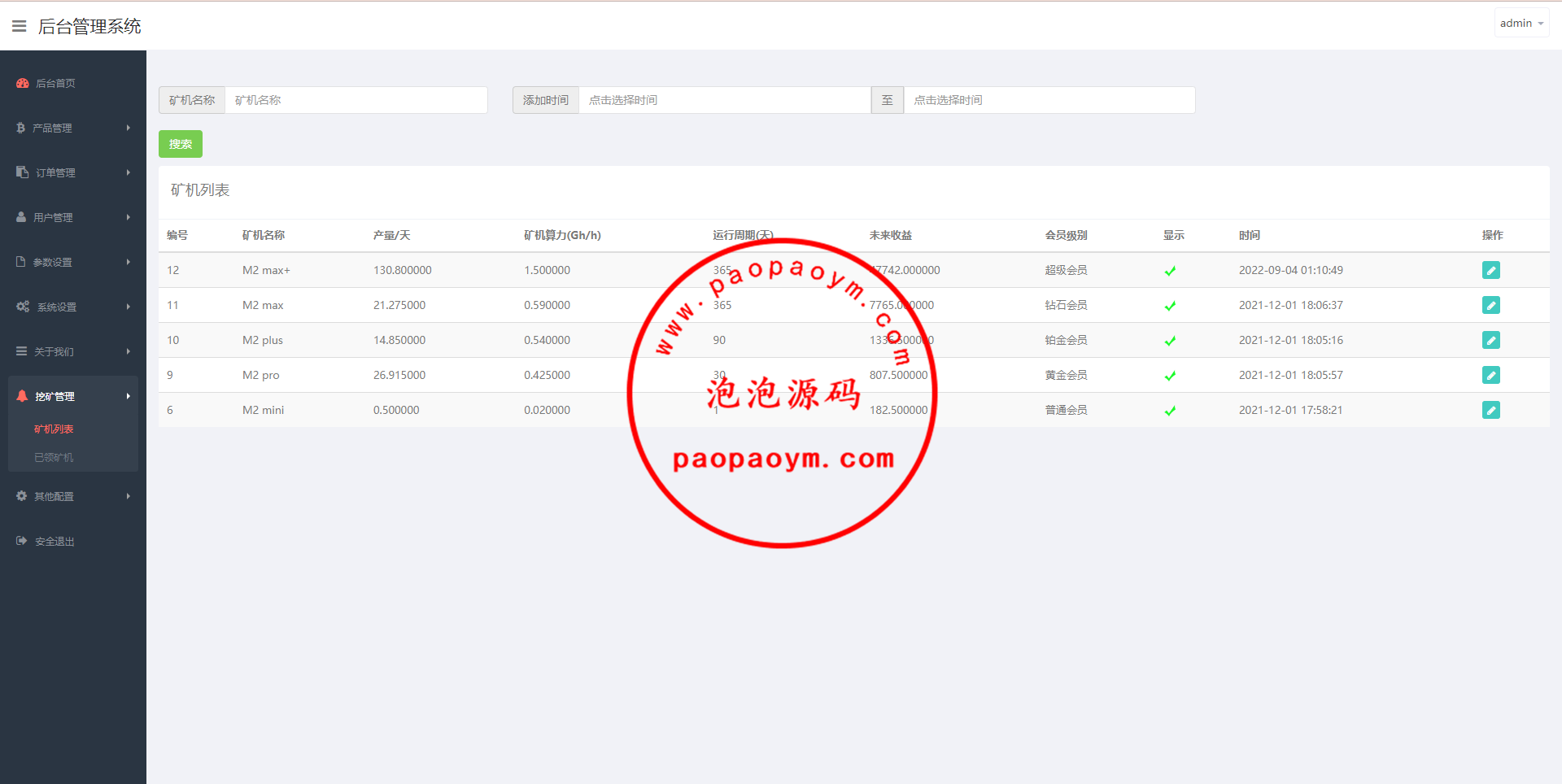The width and height of the screenshot is (1562, 784).
Task: Toggle the hamburger sidebar menu icon
Action: (20, 26)
